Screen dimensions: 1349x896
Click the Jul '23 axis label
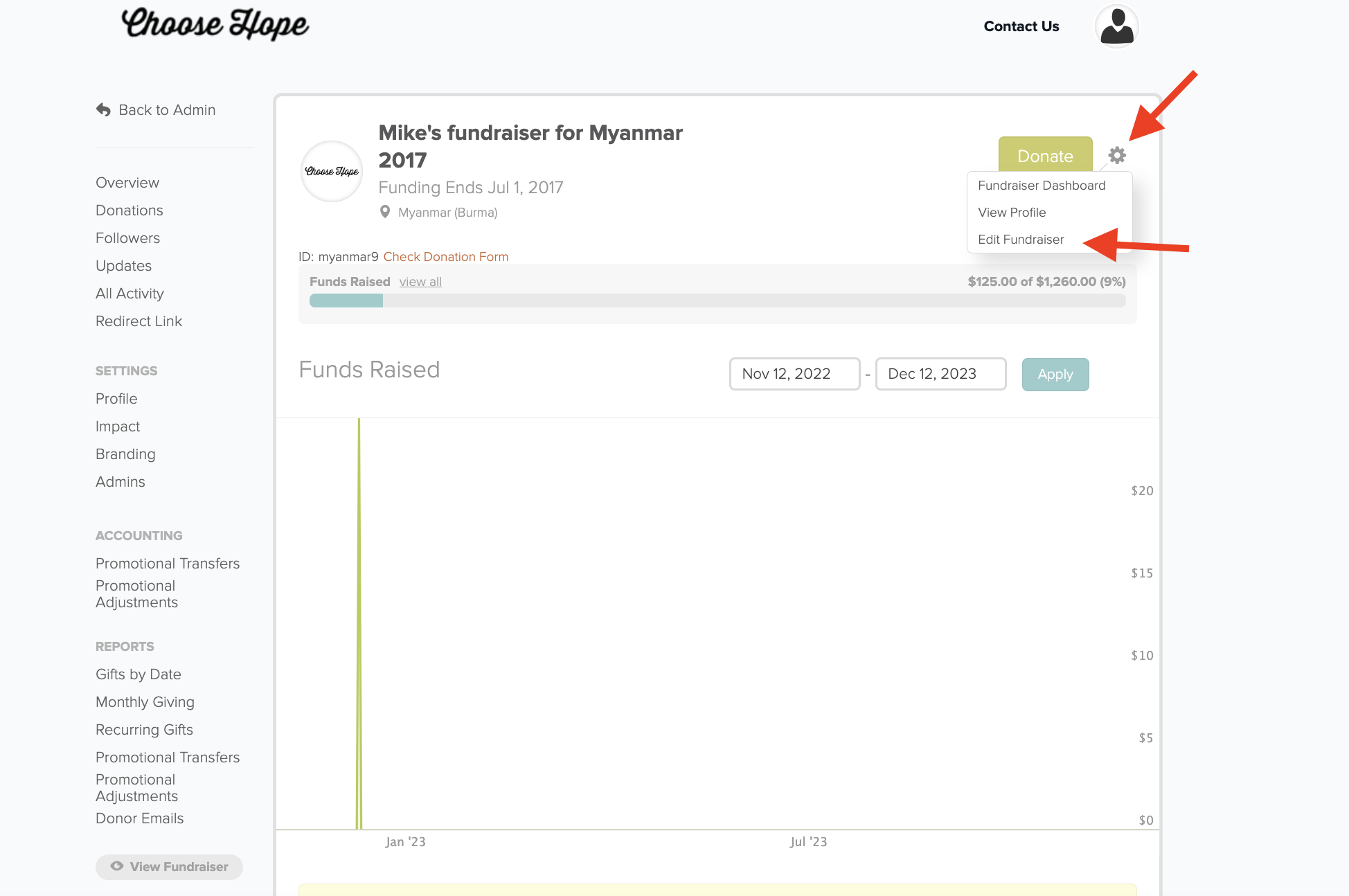click(808, 842)
